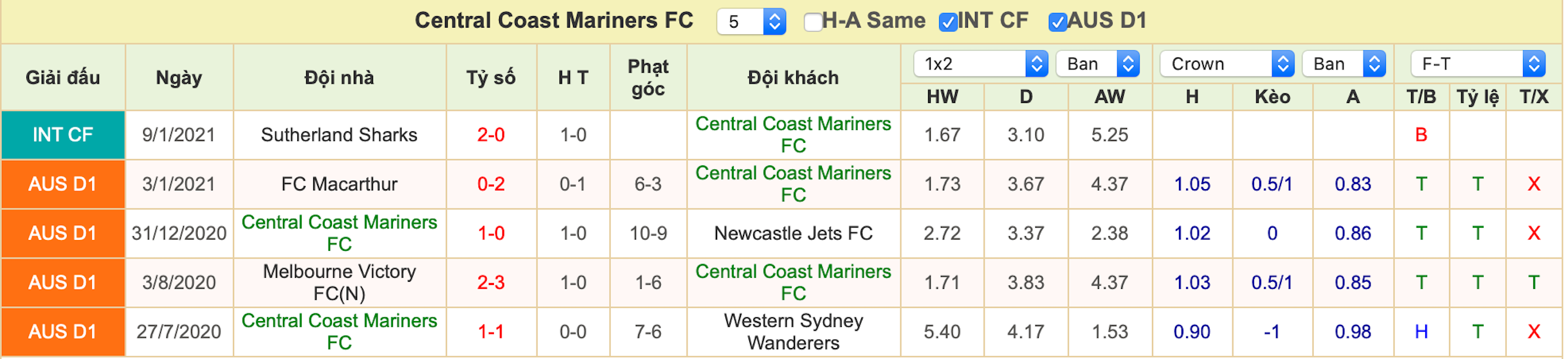Uncheck the AUS D1 checkbox
The image size is (1568, 359).
pyautogui.click(x=1057, y=22)
